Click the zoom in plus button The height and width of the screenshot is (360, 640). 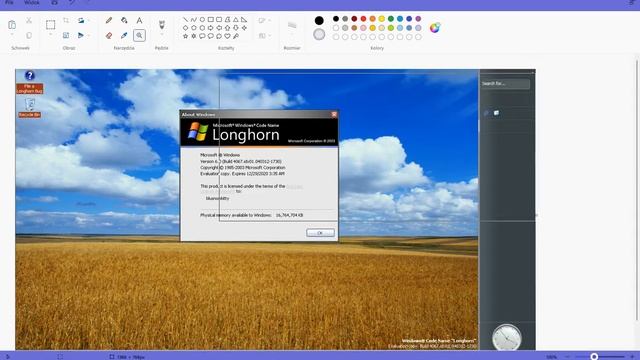pyautogui.click(x=633, y=357)
